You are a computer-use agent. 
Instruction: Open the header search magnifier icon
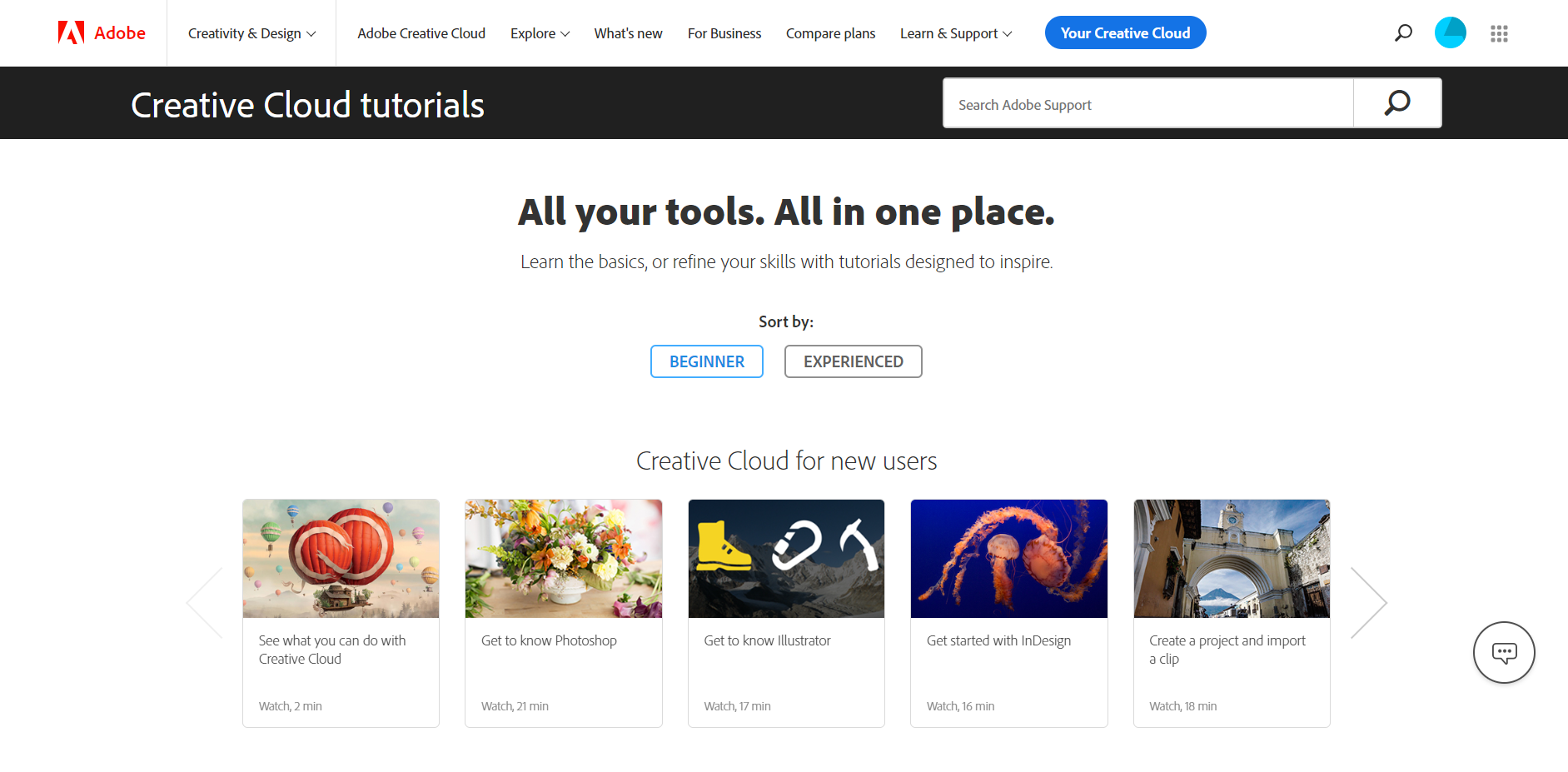click(1403, 33)
